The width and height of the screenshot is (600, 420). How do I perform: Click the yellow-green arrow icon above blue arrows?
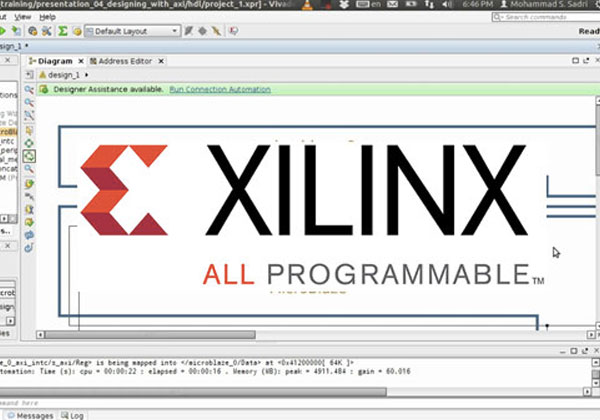pyautogui.click(x=29, y=222)
